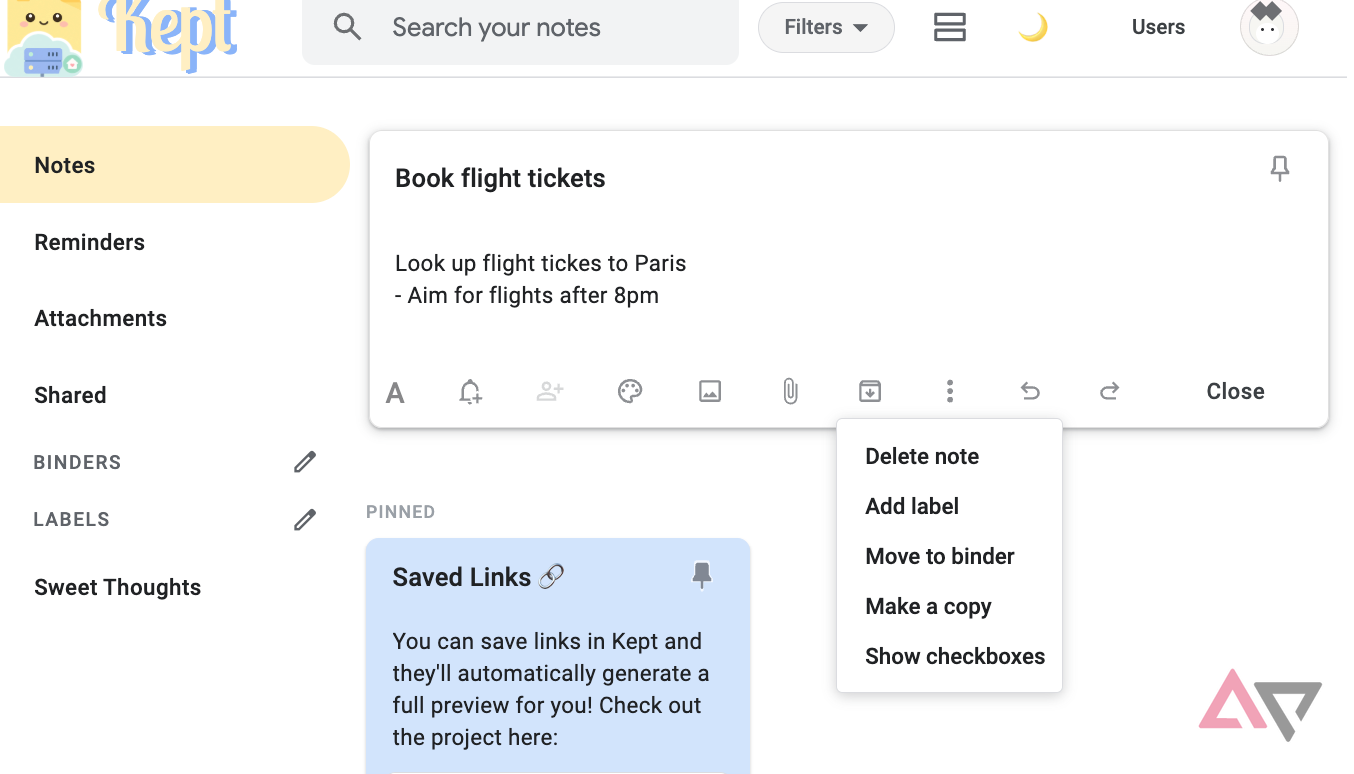Select Show checkboxes in the menu

tap(955, 656)
